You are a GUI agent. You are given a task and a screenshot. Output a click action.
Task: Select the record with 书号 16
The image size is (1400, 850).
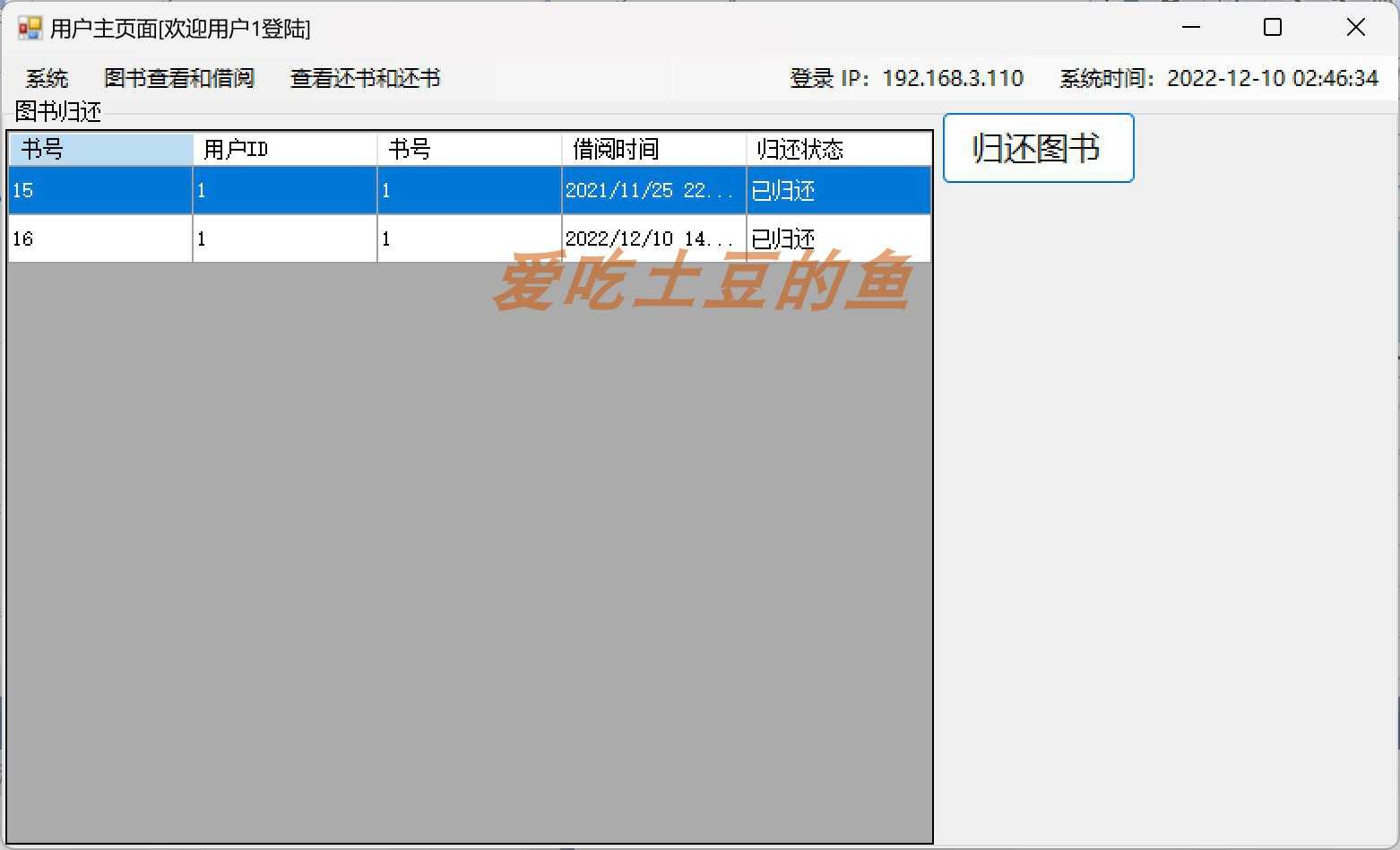click(99, 239)
